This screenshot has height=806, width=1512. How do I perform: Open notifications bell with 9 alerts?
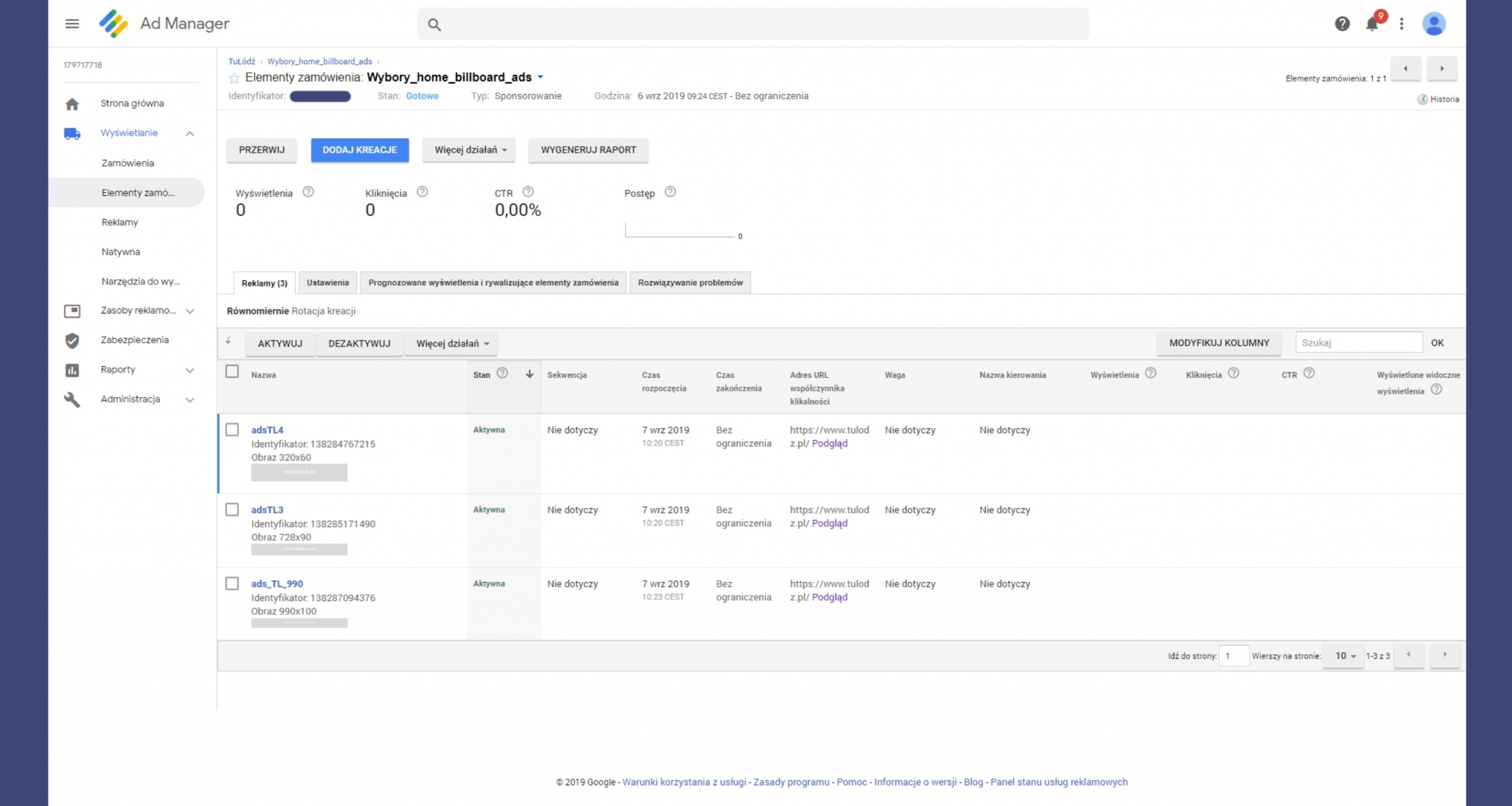(x=1373, y=24)
